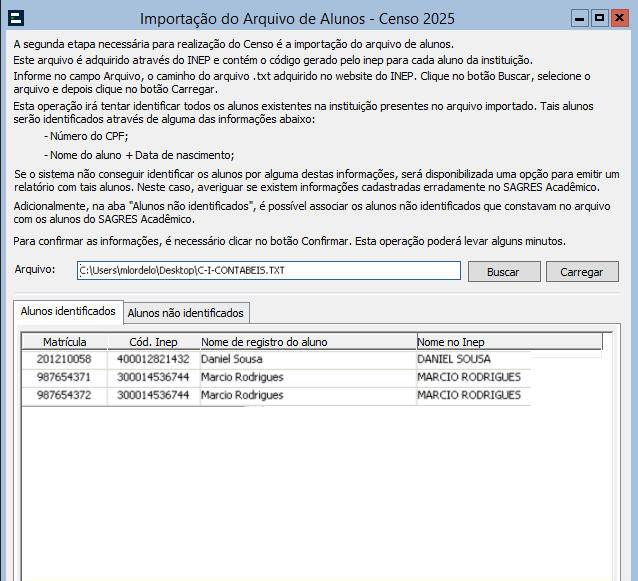The height and width of the screenshot is (581, 638).
Task: Select matrícula 987654371 cell
Action: coord(64,377)
